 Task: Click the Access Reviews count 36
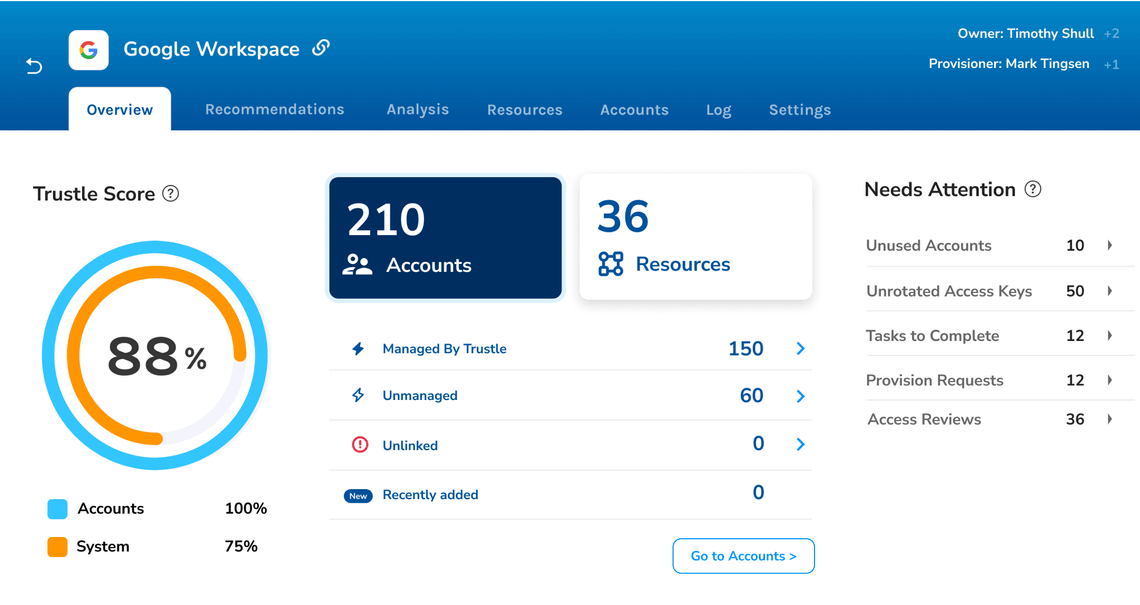1075,420
